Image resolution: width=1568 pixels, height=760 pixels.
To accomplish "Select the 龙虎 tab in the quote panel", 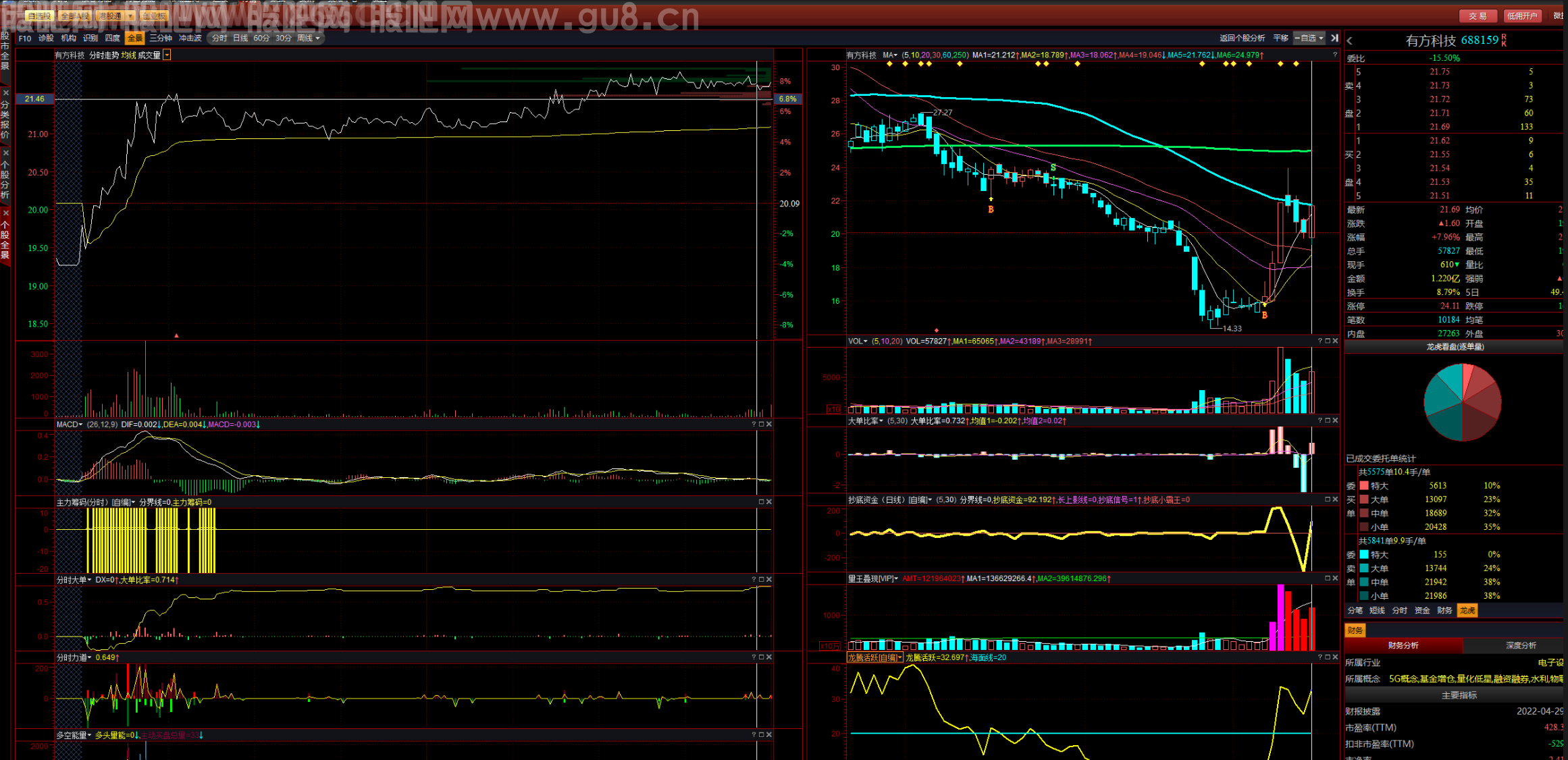I will 1467,611.
